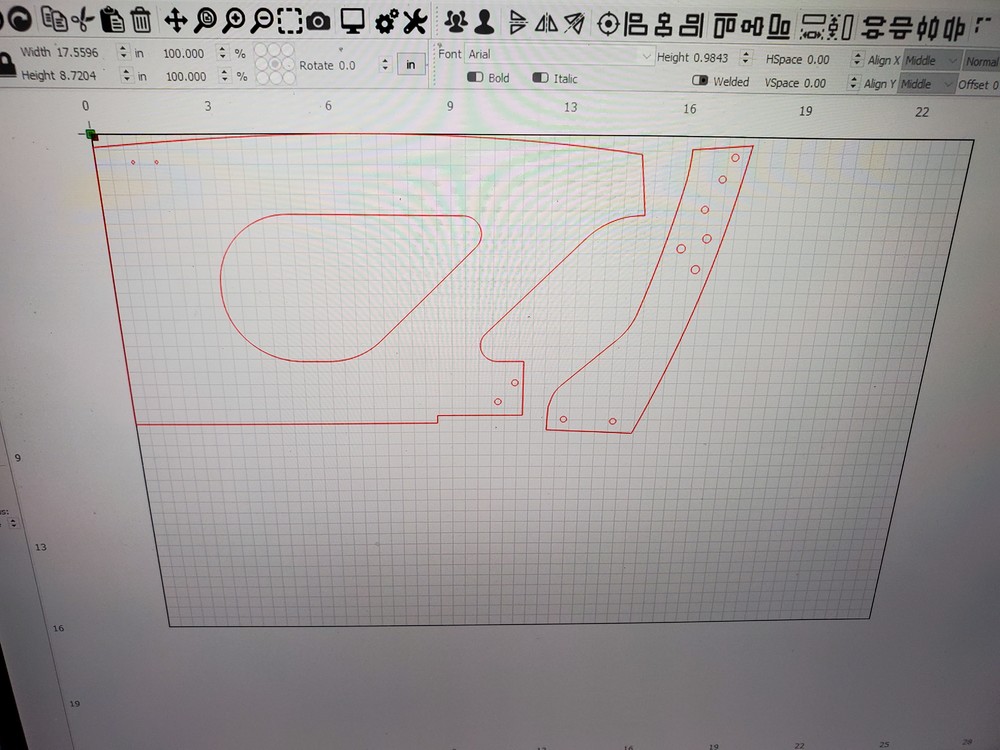Click the last Distribute horizontally icon
The width and height of the screenshot is (1000, 750).
[953, 29]
